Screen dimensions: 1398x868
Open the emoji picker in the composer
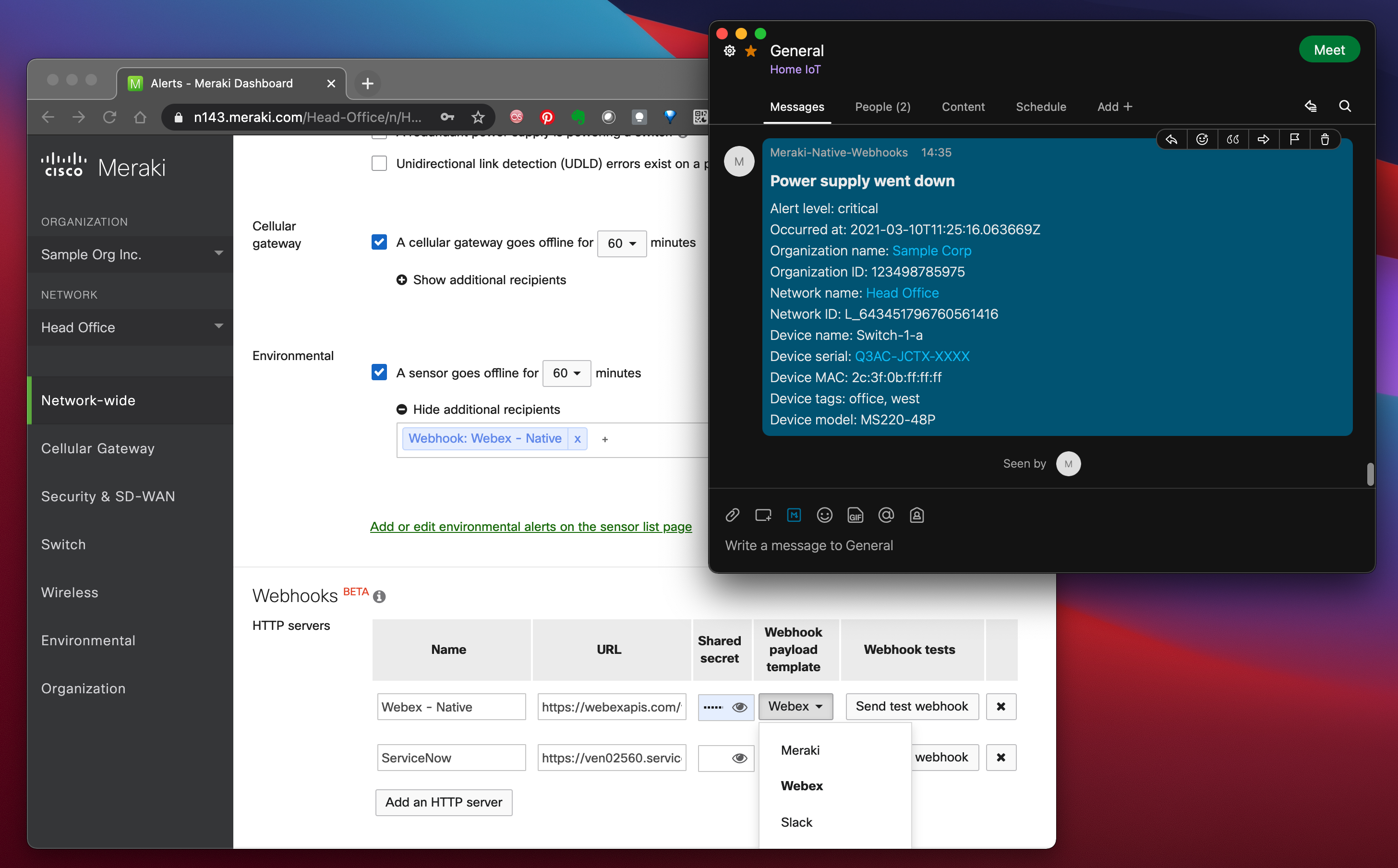pyautogui.click(x=824, y=515)
